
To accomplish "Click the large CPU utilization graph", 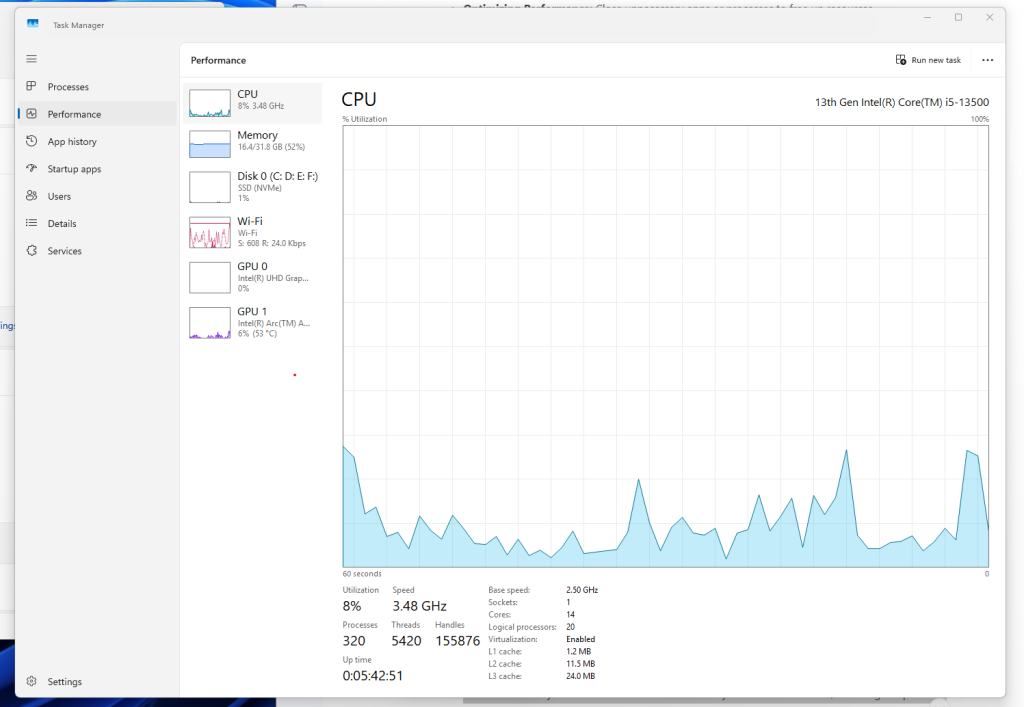I will 665,346.
